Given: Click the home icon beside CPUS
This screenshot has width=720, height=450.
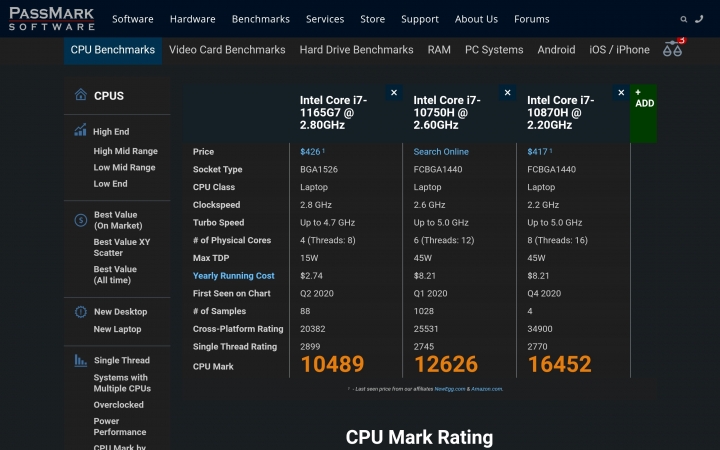Looking at the screenshot, I should [x=80, y=95].
